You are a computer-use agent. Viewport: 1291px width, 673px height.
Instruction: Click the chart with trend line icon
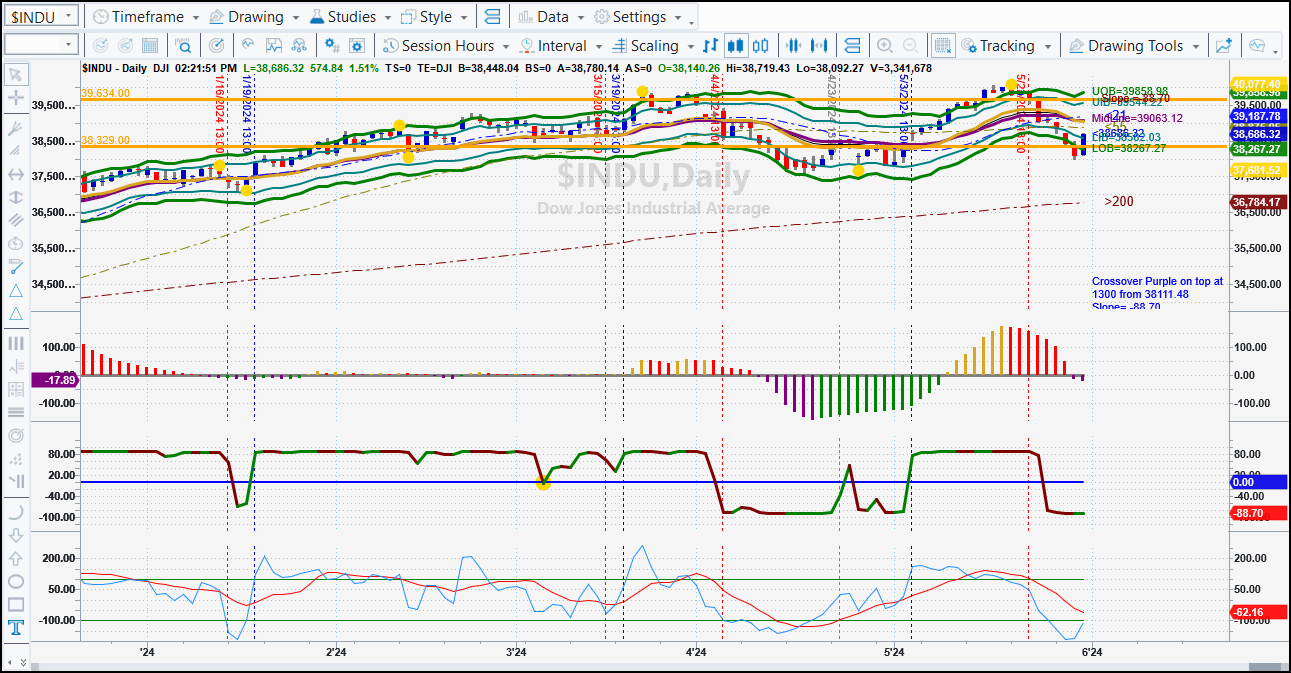(273, 46)
